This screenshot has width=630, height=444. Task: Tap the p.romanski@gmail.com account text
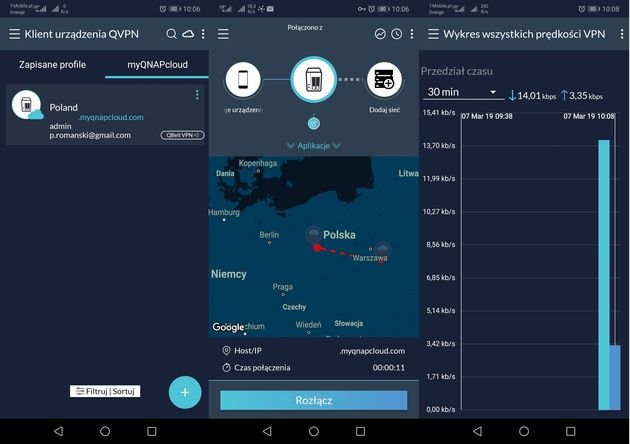tap(90, 135)
